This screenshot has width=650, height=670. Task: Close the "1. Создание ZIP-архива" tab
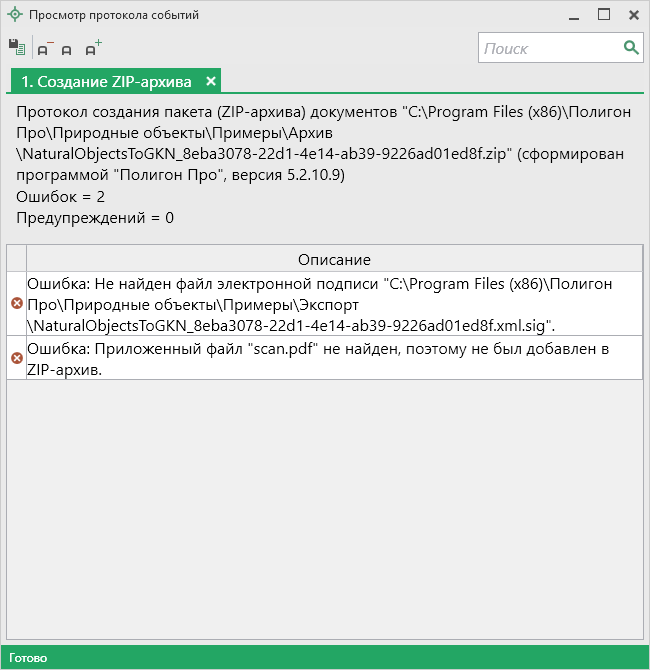point(211,81)
